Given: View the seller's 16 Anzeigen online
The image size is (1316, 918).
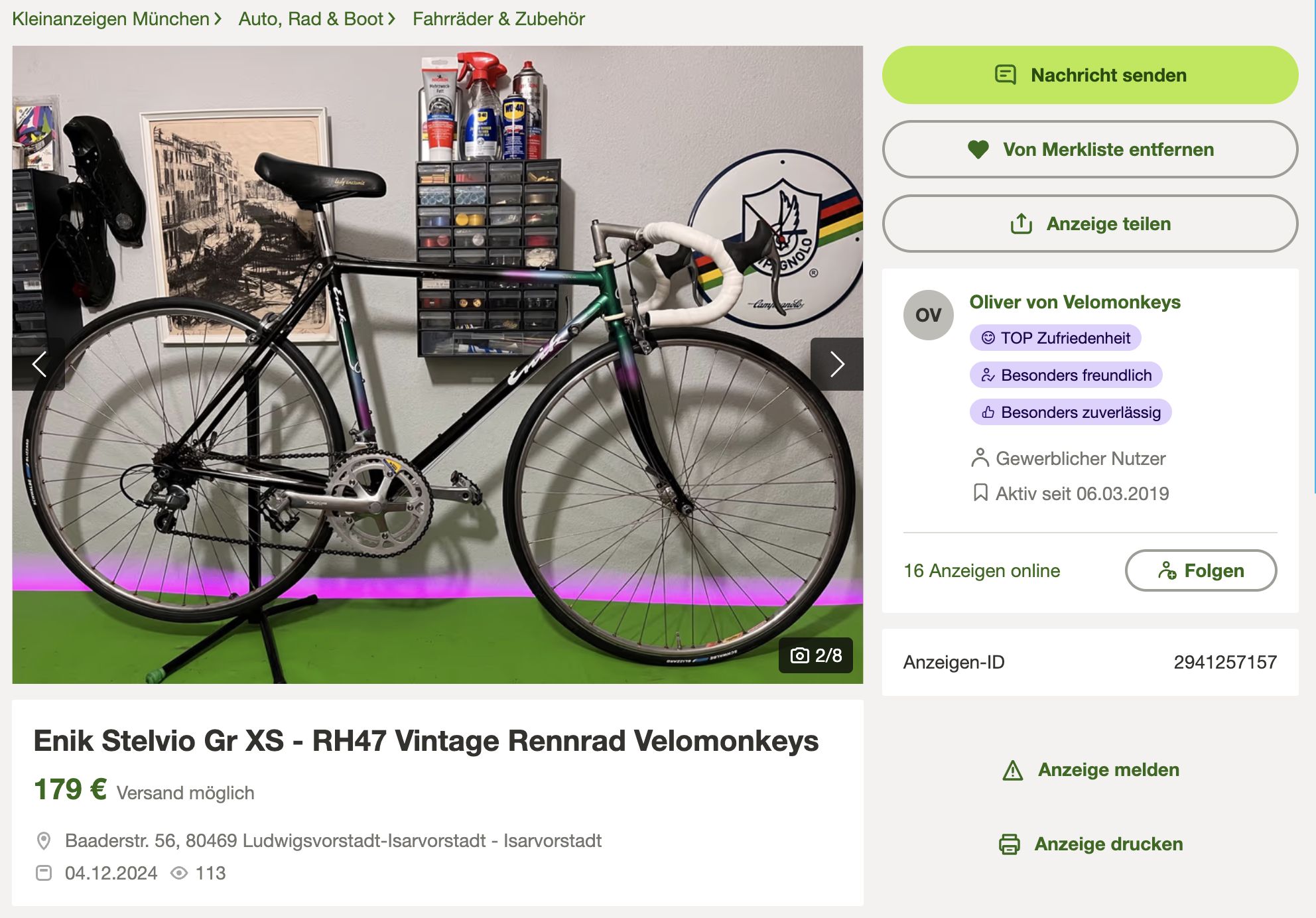Looking at the screenshot, I should pyautogui.click(x=982, y=570).
